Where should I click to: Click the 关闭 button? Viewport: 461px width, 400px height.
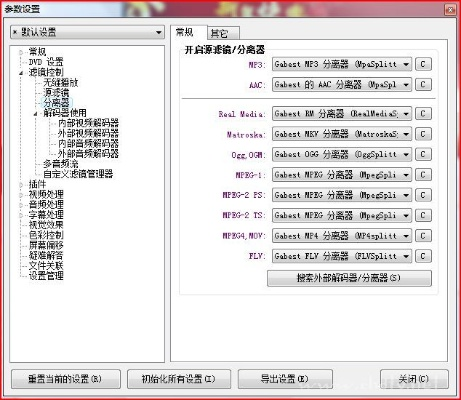click(414, 379)
